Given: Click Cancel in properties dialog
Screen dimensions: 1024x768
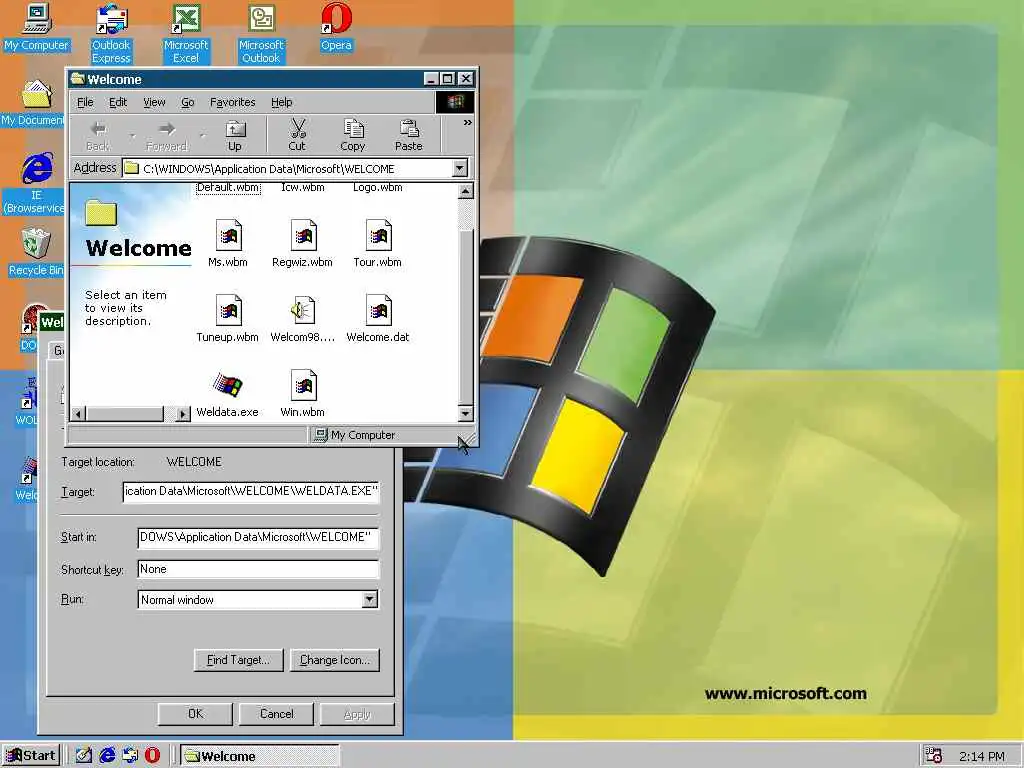Looking at the screenshot, I should click(x=276, y=714).
